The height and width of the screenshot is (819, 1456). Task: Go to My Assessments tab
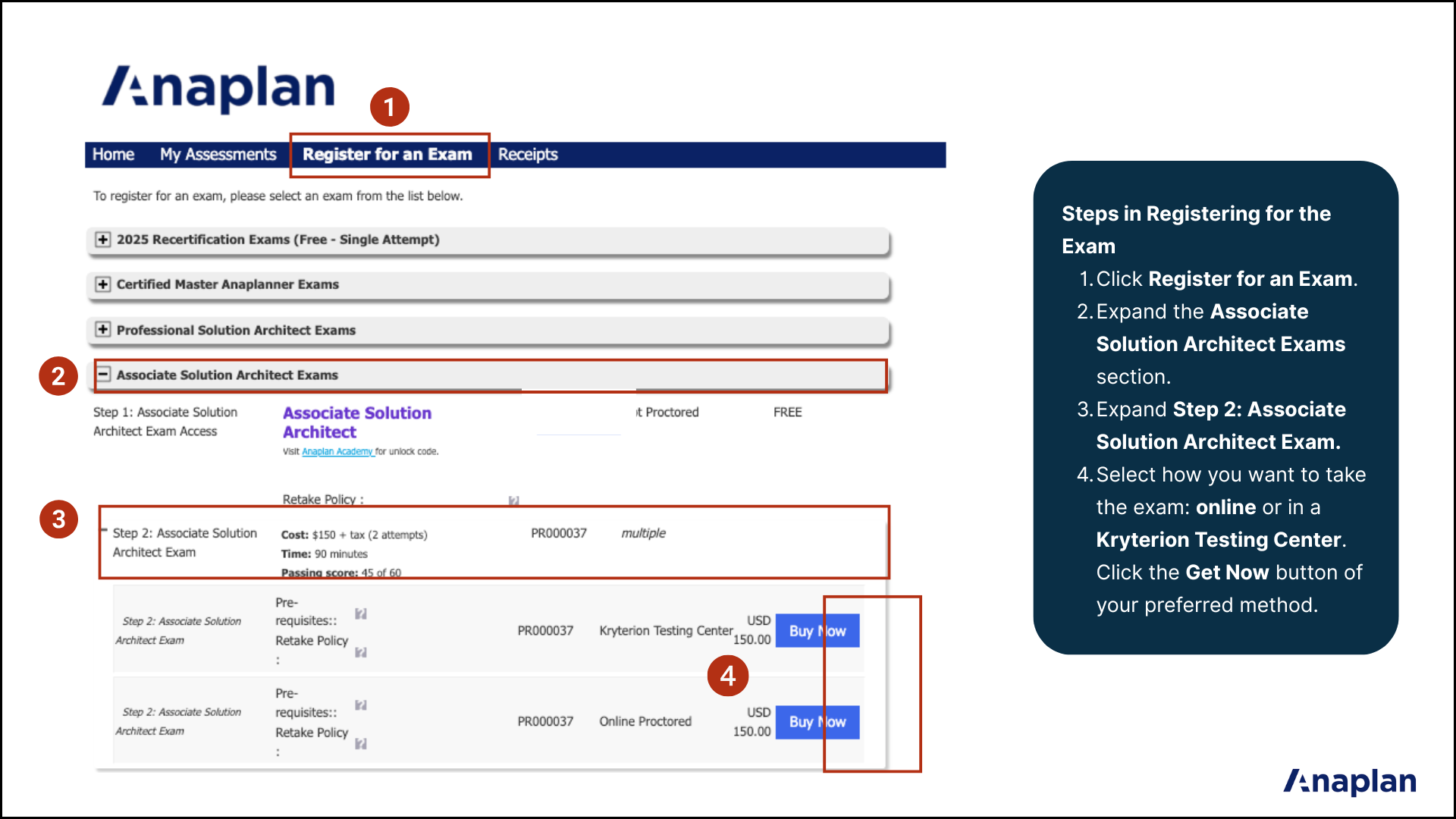click(x=218, y=155)
